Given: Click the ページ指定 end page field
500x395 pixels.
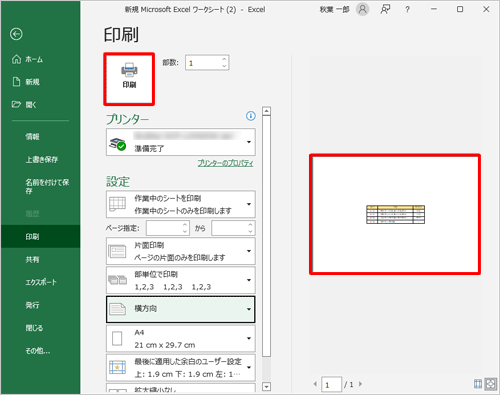Looking at the screenshot, I should 229,228.
